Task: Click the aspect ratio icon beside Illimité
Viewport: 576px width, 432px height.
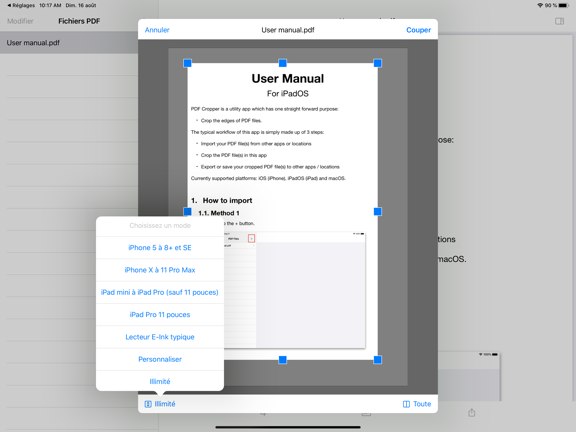Action: pos(148,404)
